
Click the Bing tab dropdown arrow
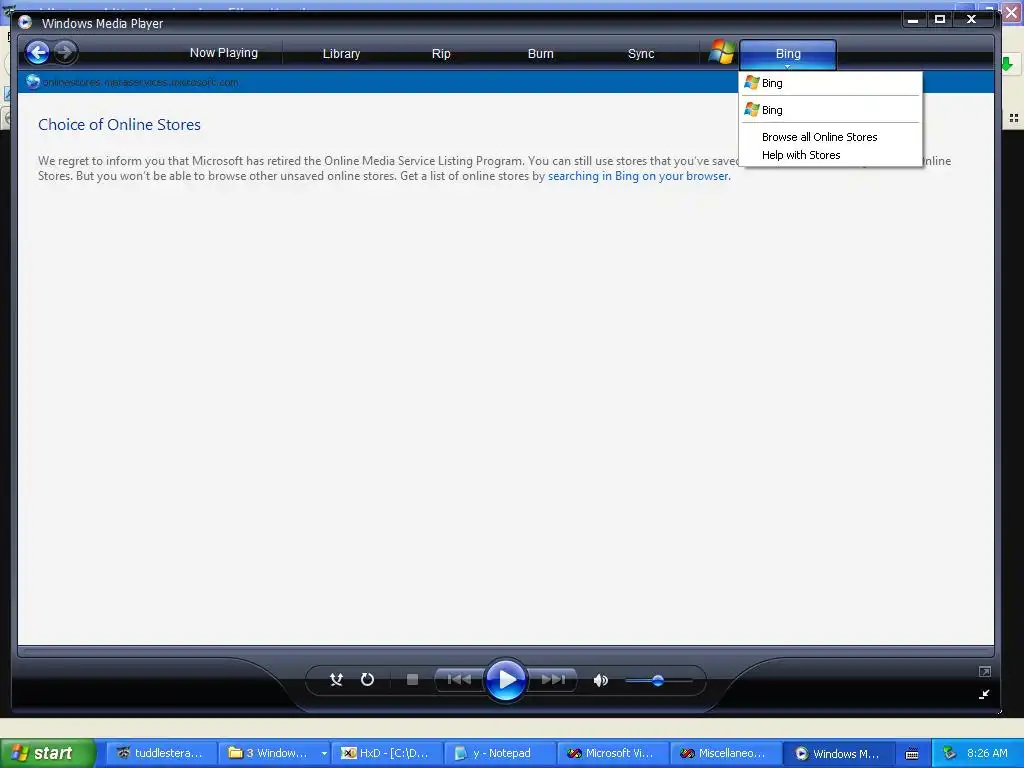click(787, 66)
